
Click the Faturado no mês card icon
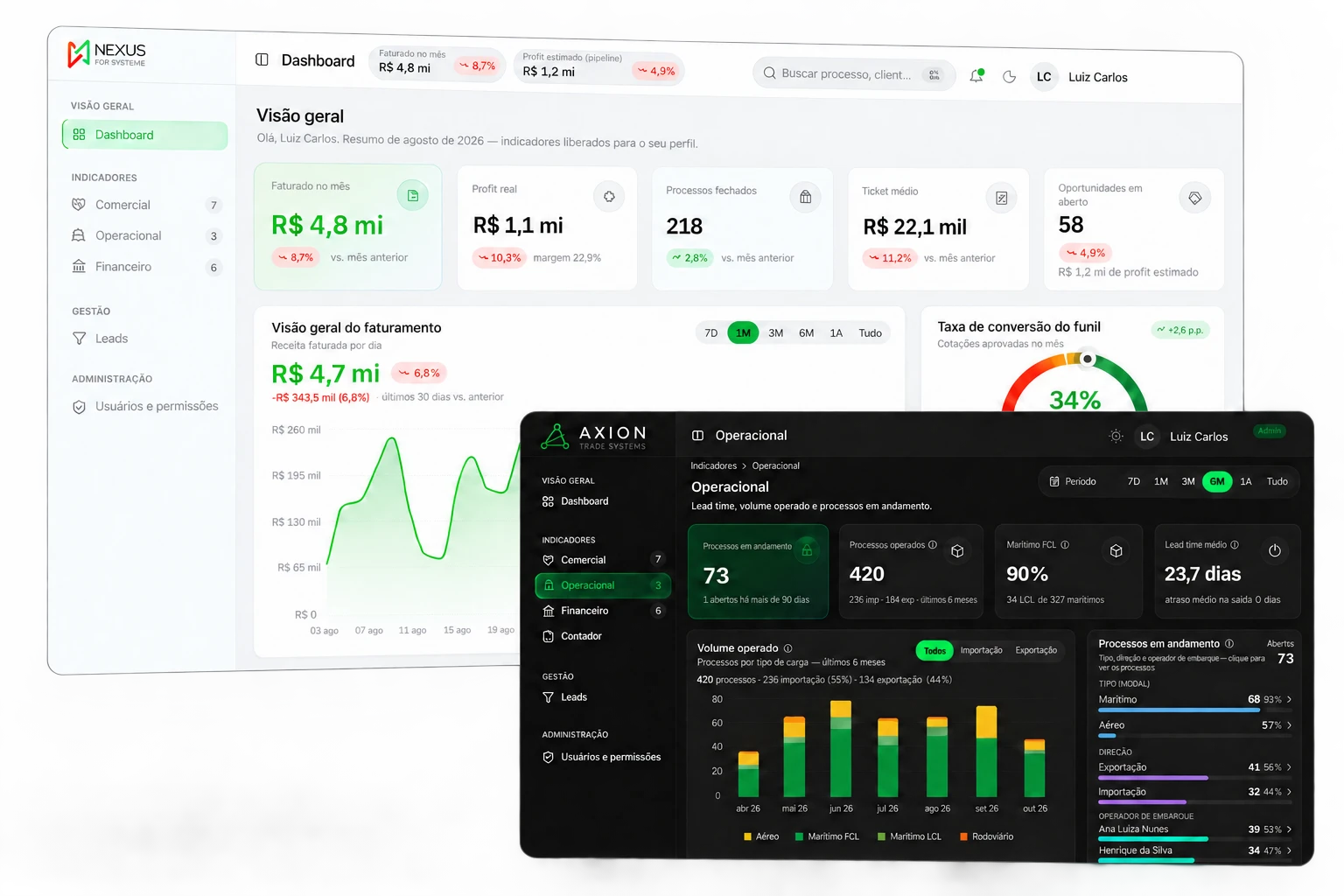click(413, 195)
